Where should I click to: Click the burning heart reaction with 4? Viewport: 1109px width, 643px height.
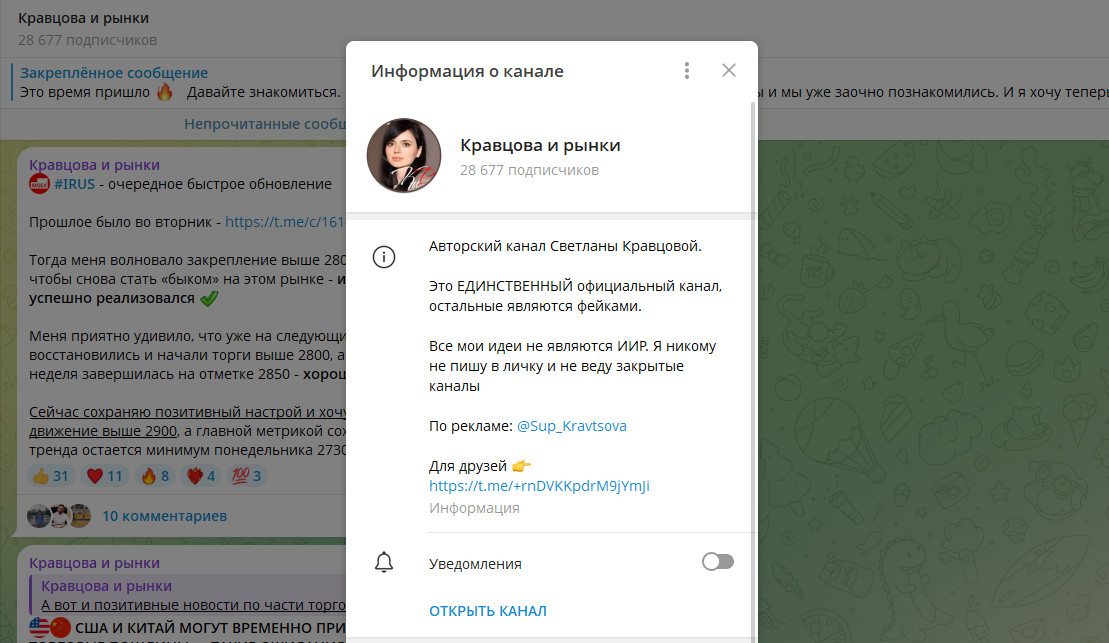click(201, 476)
